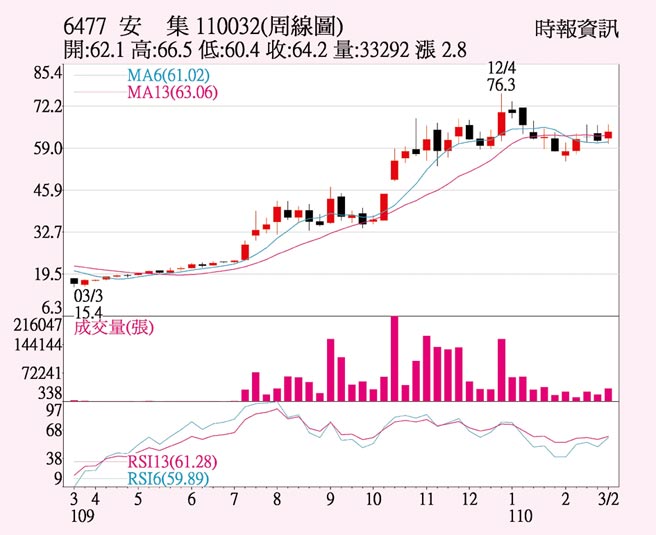Click the 時報資訊 source label
This screenshot has width=656, height=535.
pyautogui.click(x=577, y=28)
